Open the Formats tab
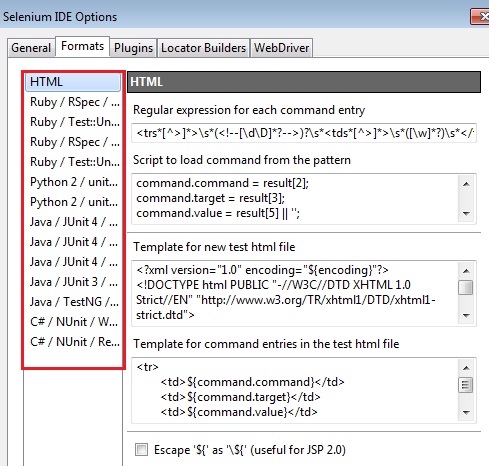Image resolution: width=489 pixels, height=466 pixels. [x=82, y=46]
